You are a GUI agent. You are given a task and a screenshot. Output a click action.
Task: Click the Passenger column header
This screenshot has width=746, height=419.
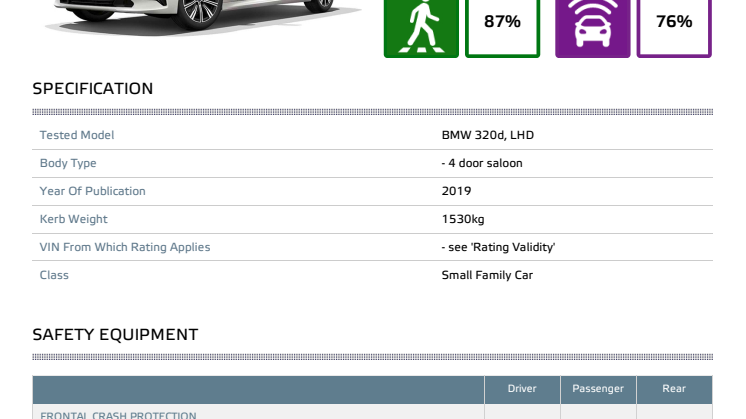tap(598, 389)
